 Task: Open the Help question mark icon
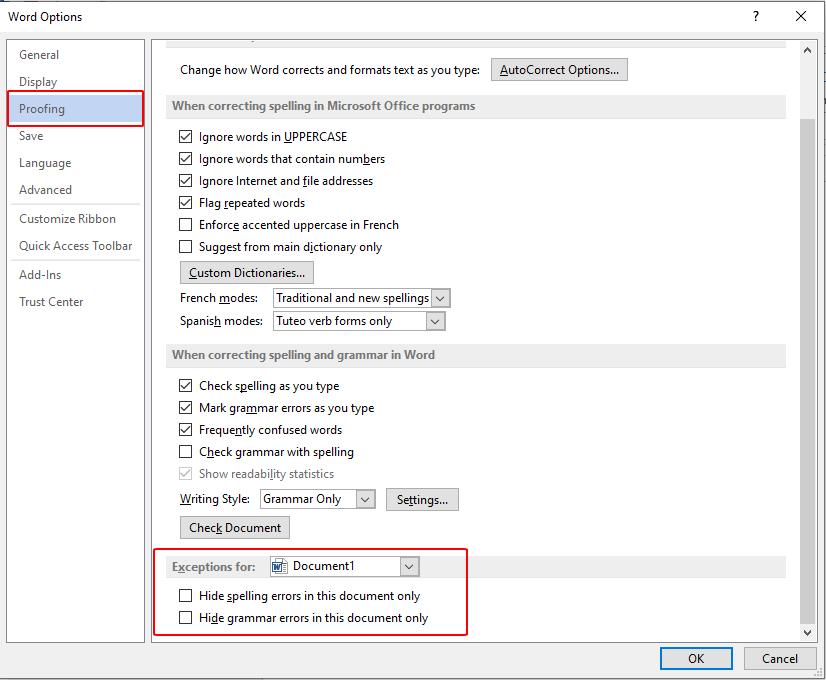[x=756, y=16]
